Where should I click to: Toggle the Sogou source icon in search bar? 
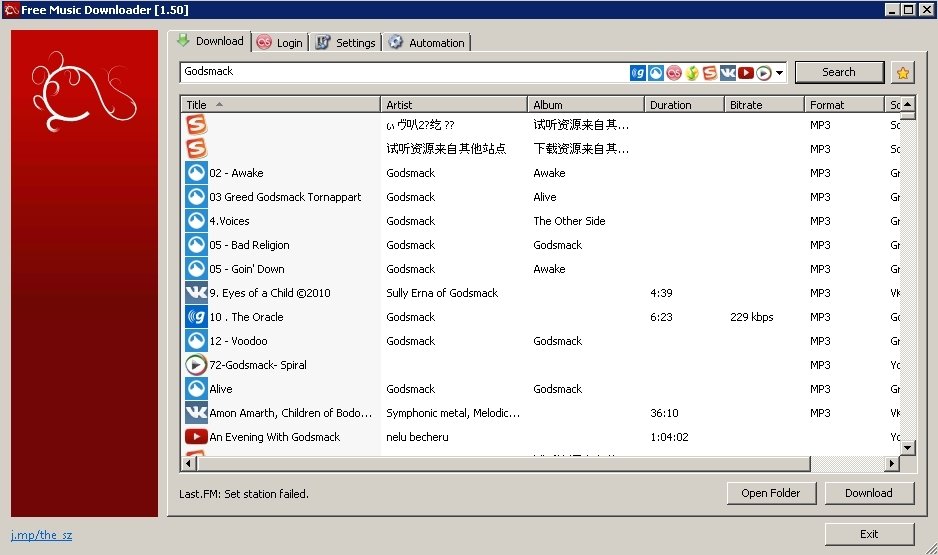(709, 73)
